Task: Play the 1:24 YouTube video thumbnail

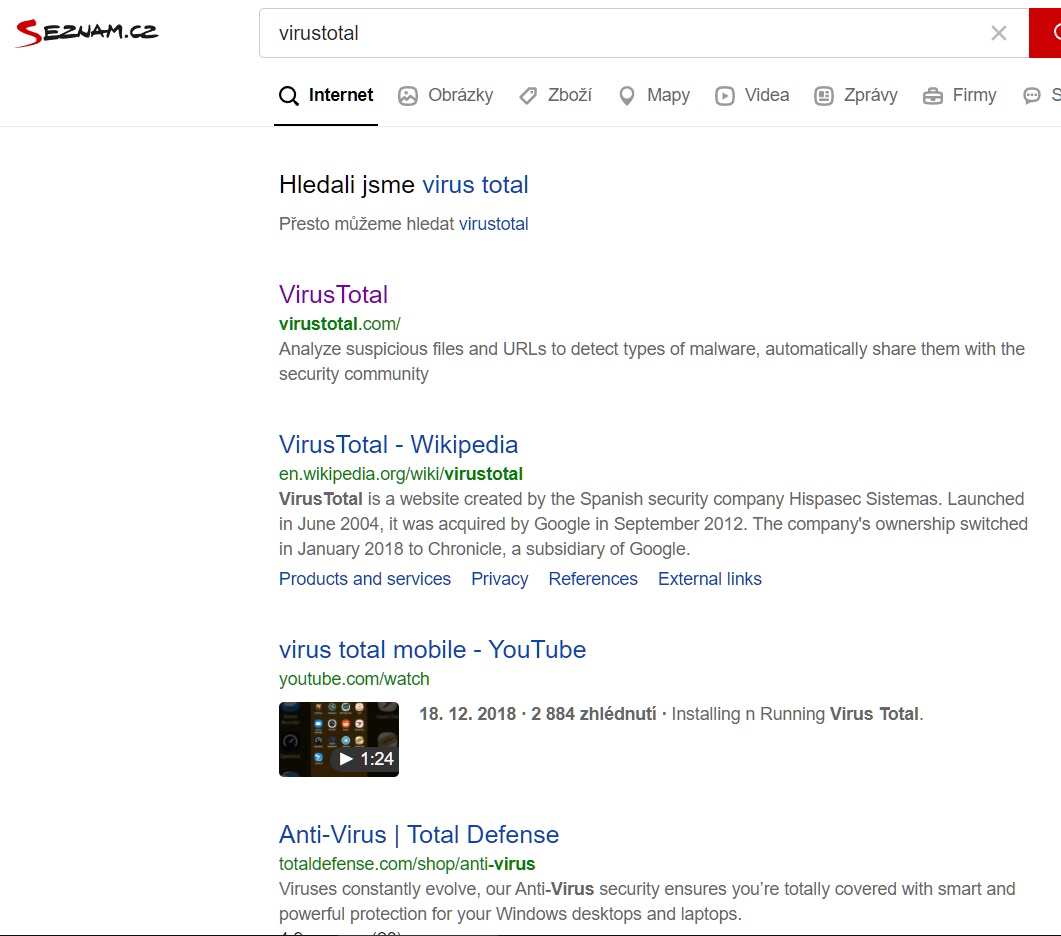Action: click(x=339, y=739)
